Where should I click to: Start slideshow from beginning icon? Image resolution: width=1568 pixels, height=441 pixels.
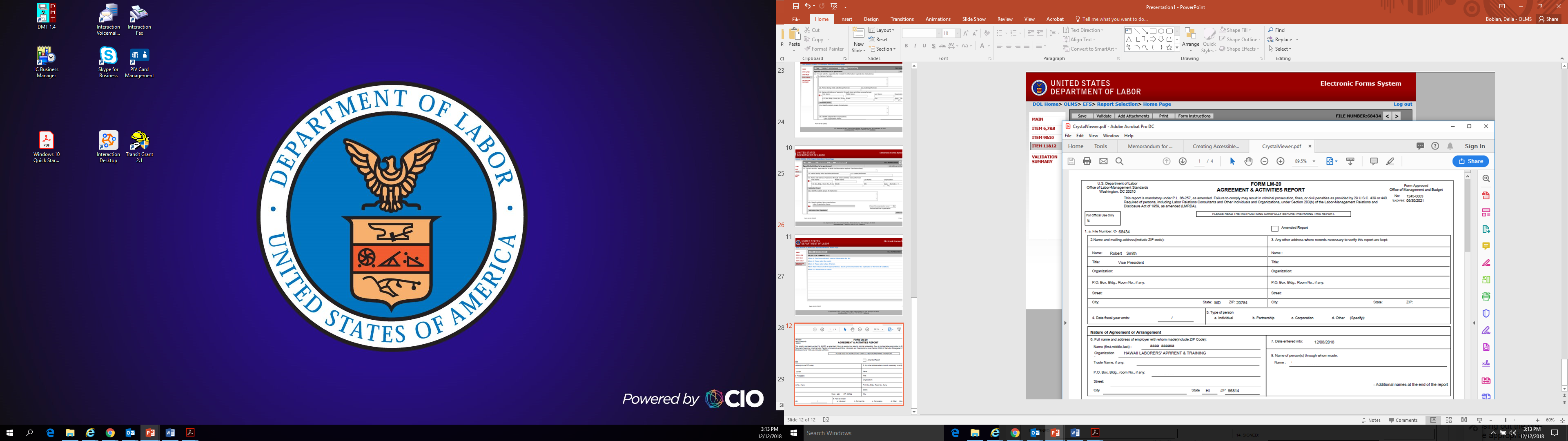pos(834,6)
